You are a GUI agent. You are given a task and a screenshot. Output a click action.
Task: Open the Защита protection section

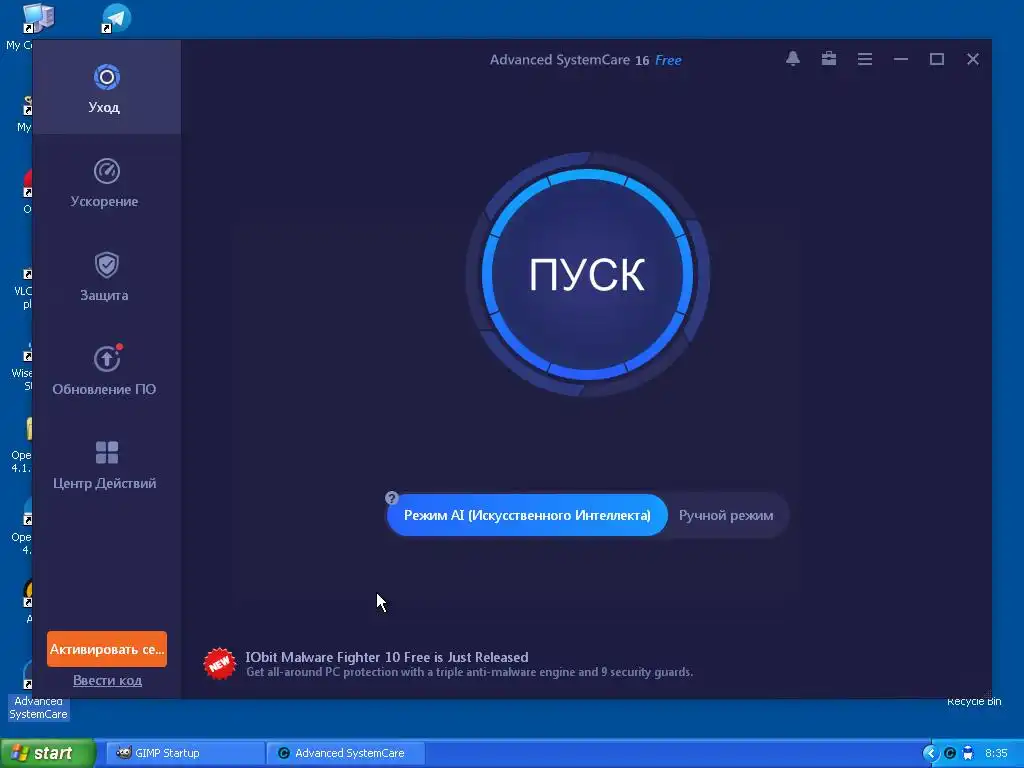pos(106,276)
